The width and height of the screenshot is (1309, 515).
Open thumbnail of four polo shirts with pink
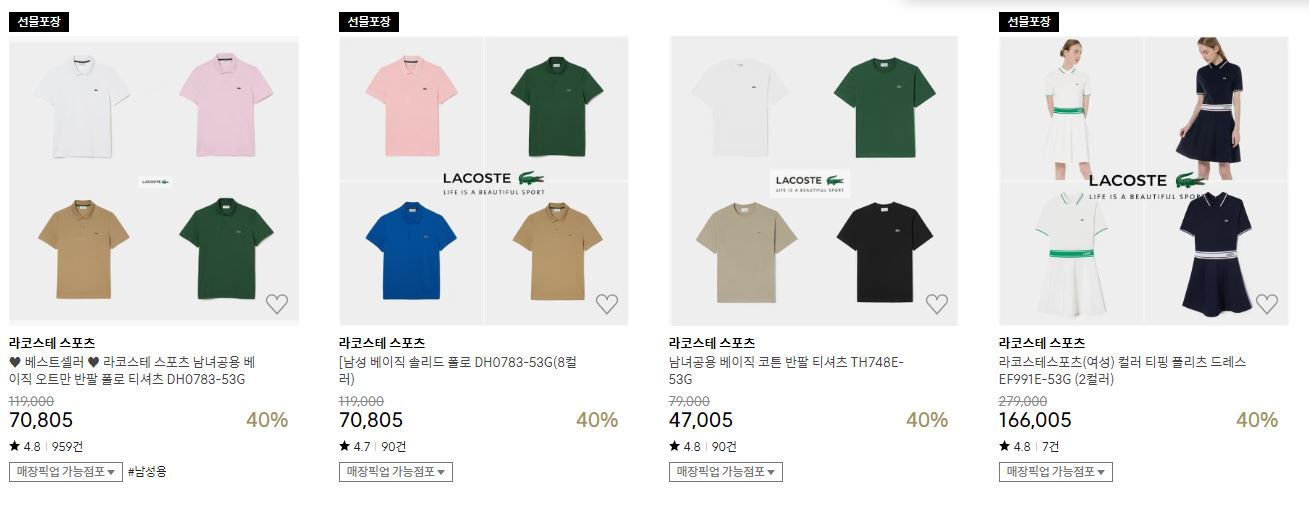point(154,181)
